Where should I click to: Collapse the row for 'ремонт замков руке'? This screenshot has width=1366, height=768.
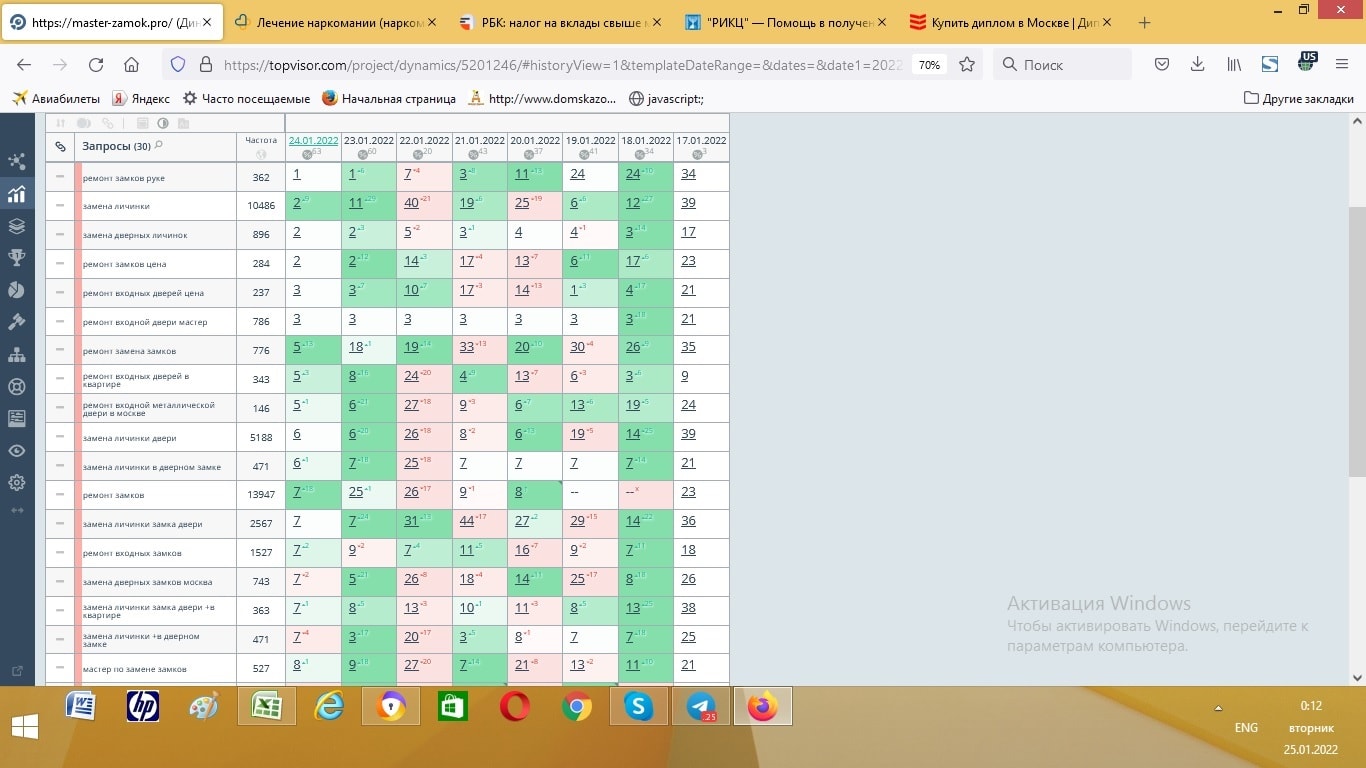(60, 177)
